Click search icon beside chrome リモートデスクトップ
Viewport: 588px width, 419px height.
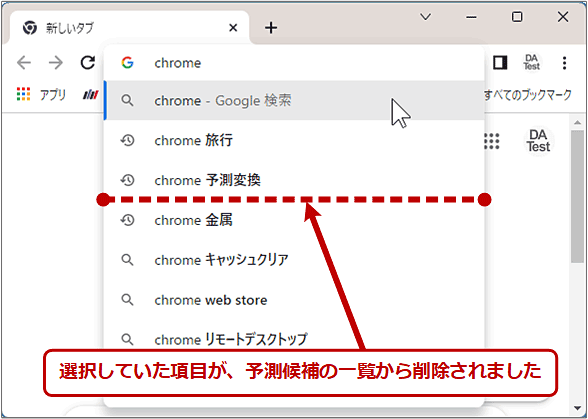click(128, 339)
